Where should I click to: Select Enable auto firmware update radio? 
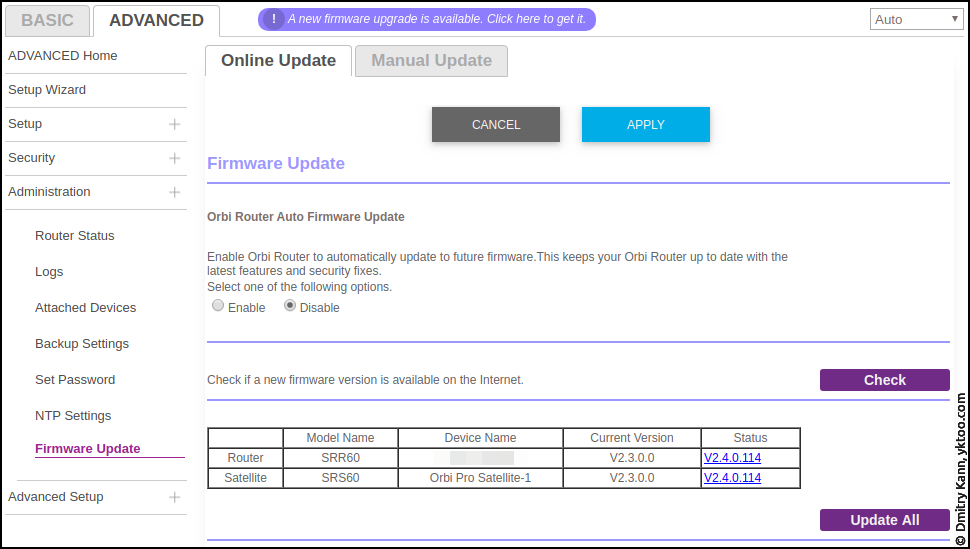[218, 305]
